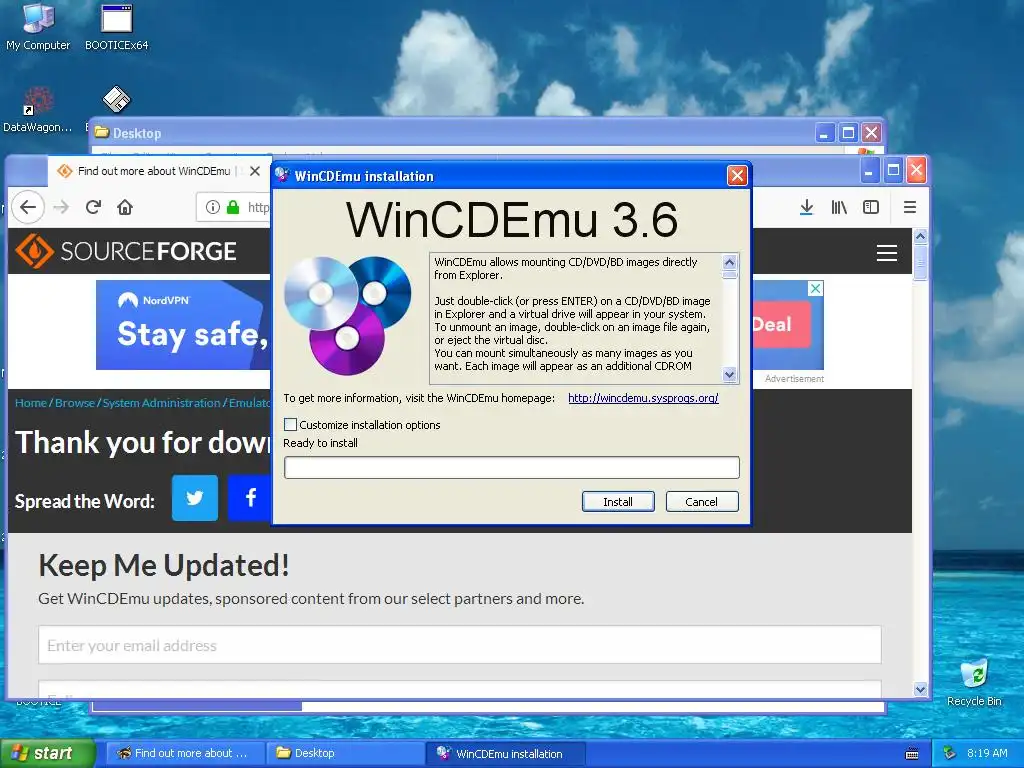This screenshot has height=768, width=1024.
Task: Close the WinCDEmu installation dialog
Action: 737,176
